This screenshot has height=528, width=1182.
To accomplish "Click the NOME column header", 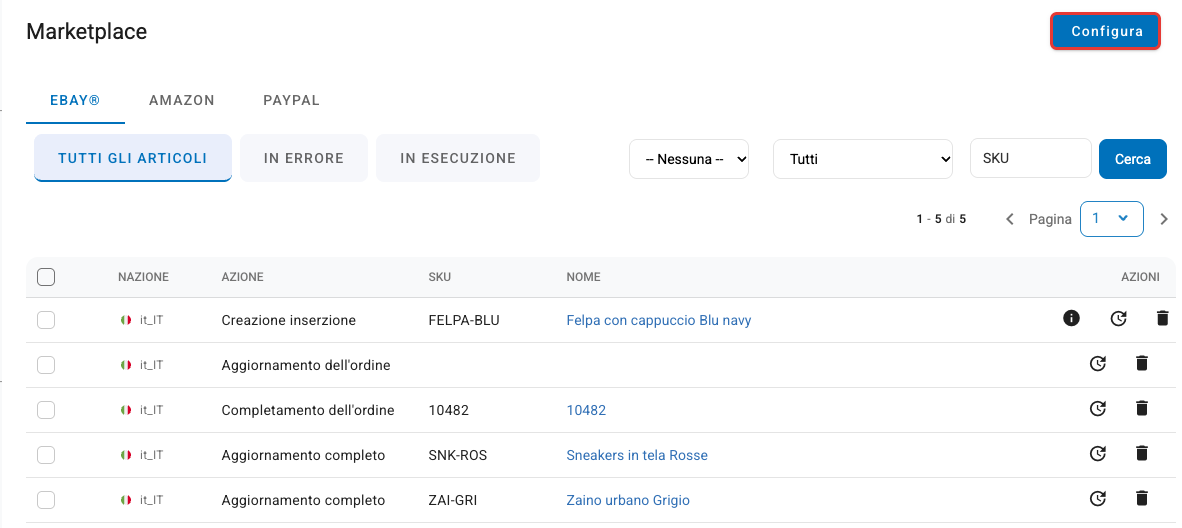I will click(x=583, y=277).
